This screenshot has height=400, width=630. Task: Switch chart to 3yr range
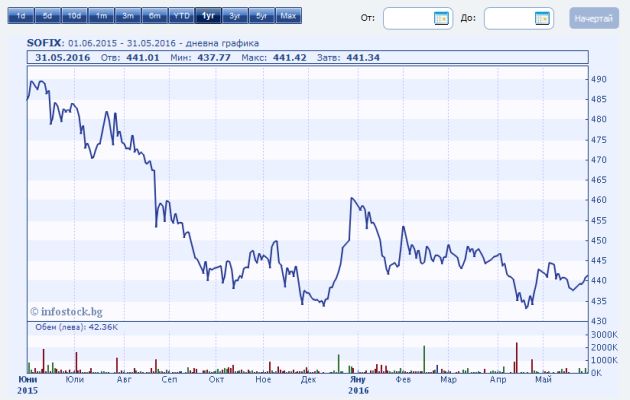pos(235,16)
